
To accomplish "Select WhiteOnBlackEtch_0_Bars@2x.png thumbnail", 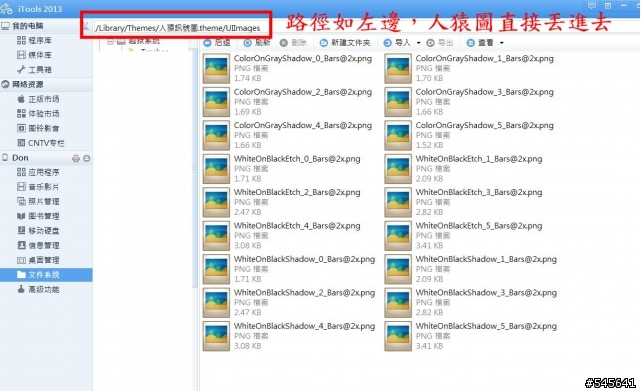I will (x=216, y=169).
